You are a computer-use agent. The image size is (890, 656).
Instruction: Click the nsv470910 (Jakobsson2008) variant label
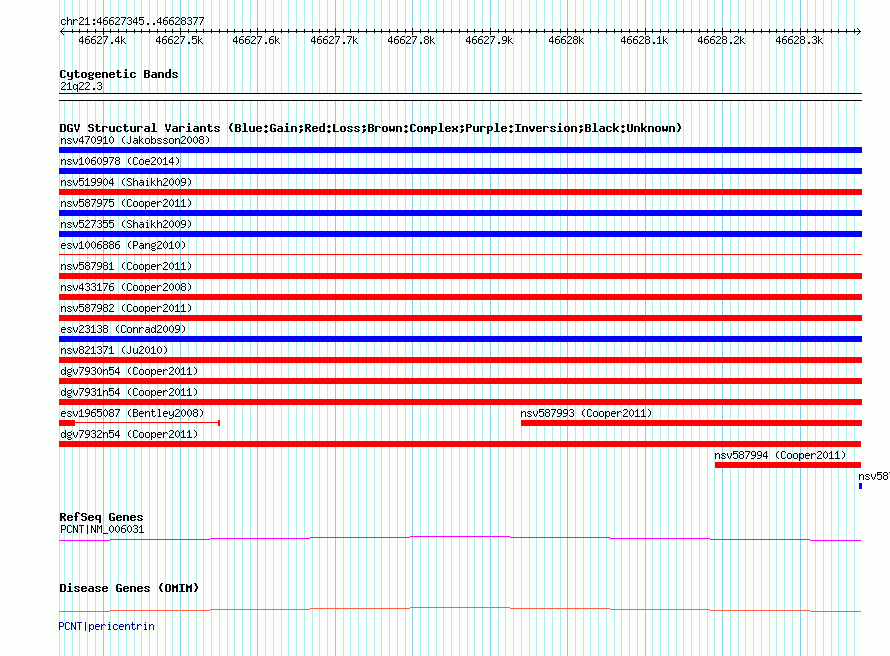click(135, 140)
